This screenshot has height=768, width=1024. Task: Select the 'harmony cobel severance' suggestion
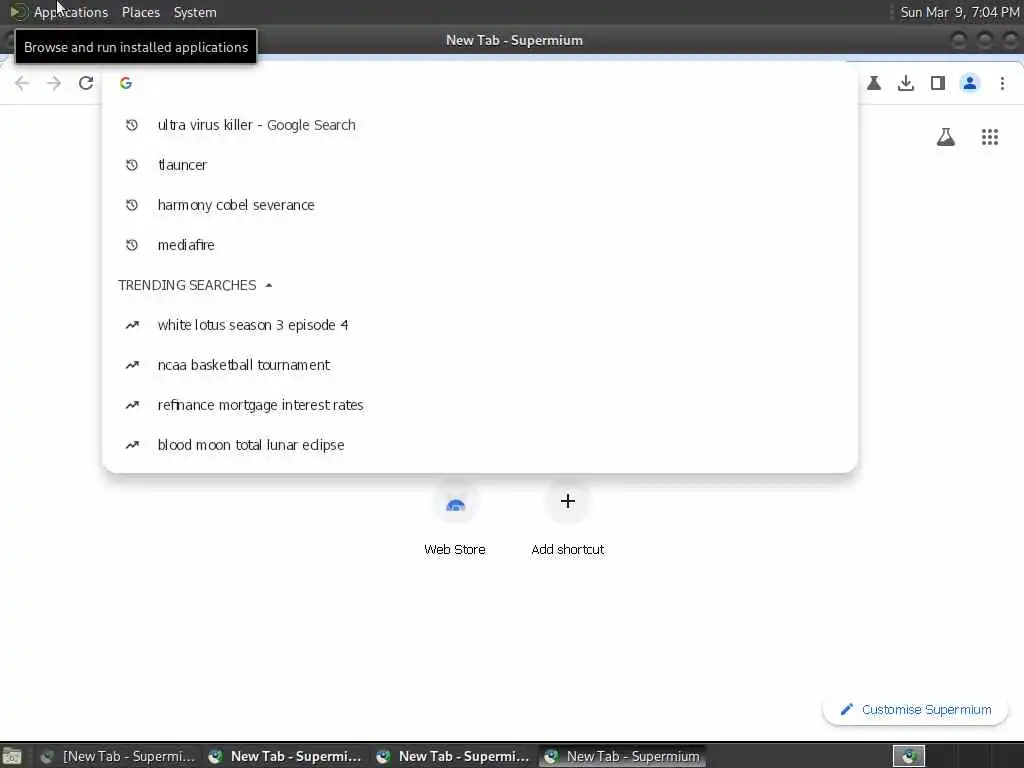(480, 205)
